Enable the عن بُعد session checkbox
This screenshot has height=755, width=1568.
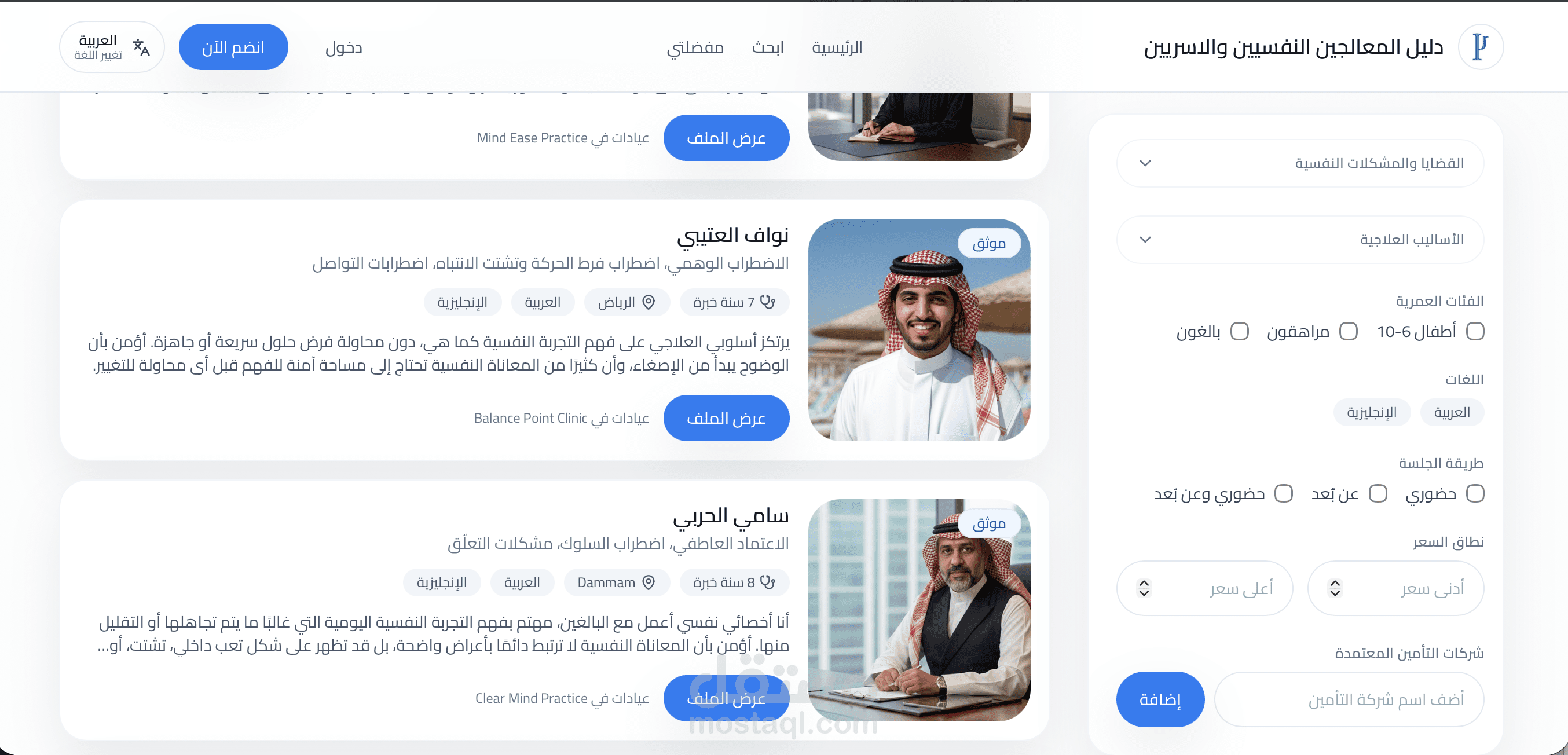[x=1378, y=493]
